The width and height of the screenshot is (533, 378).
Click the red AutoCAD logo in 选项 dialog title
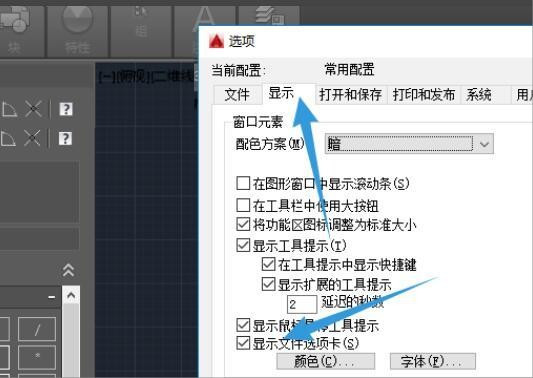pos(217,41)
